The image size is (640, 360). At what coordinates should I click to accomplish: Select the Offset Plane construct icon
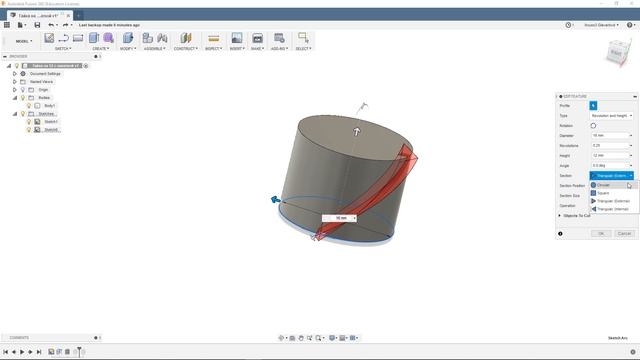pos(186,38)
